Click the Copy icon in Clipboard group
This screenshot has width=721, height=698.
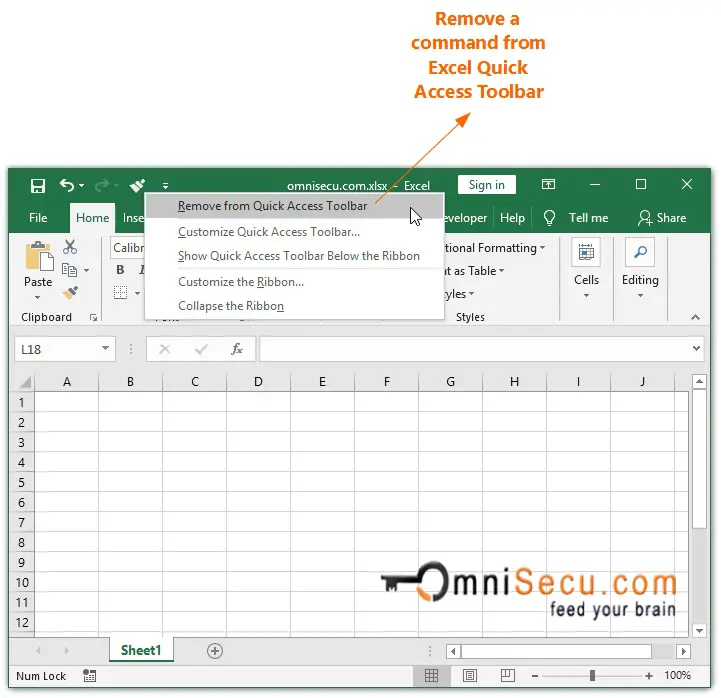[x=69, y=270]
